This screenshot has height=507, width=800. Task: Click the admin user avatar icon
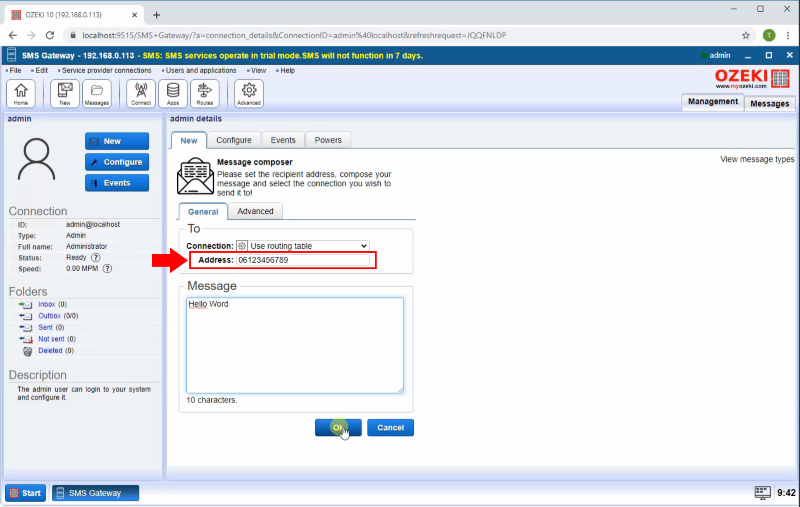coord(36,159)
